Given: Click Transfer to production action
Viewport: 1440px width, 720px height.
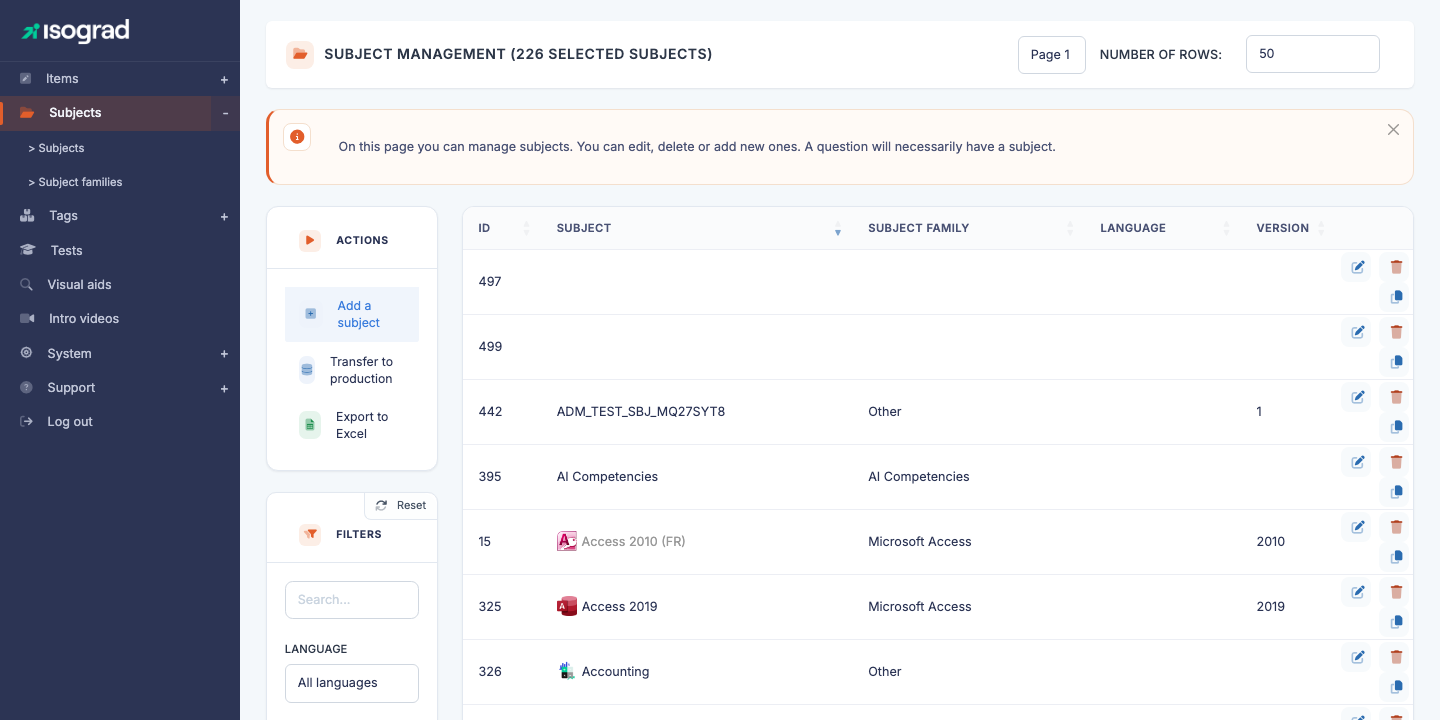Looking at the screenshot, I should coord(352,370).
